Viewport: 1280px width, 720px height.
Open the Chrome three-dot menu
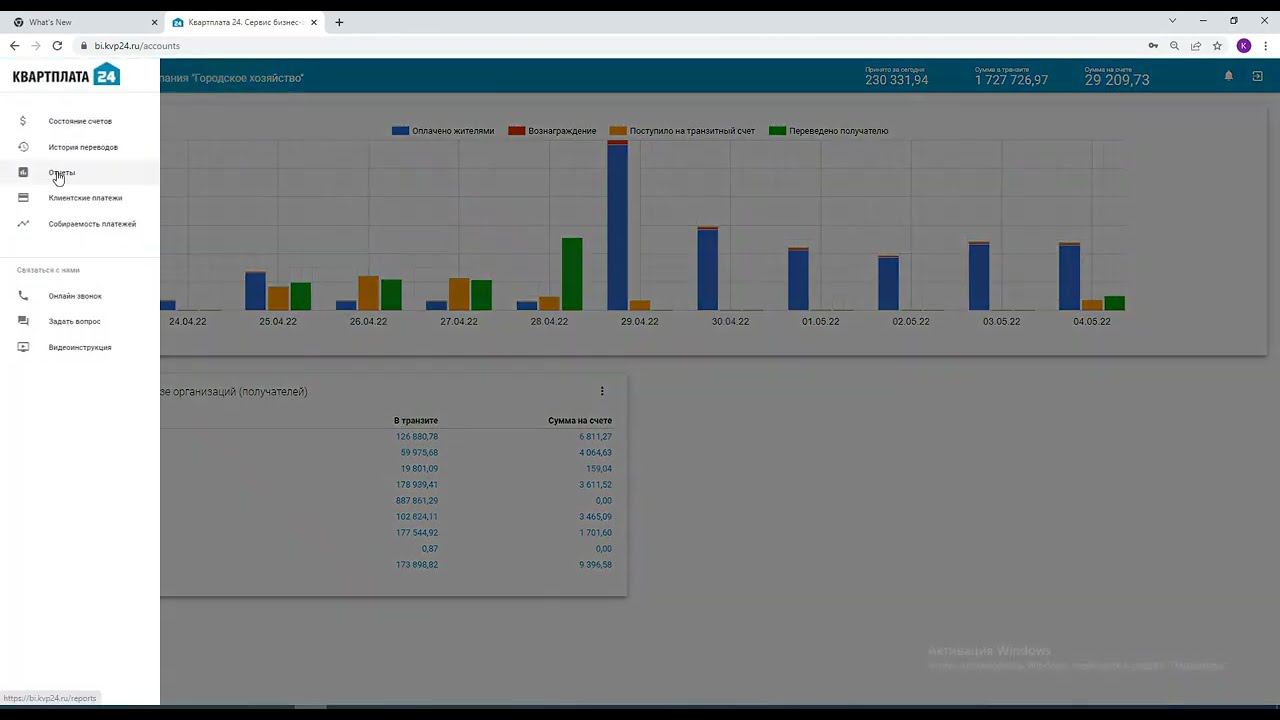coord(1266,46)
